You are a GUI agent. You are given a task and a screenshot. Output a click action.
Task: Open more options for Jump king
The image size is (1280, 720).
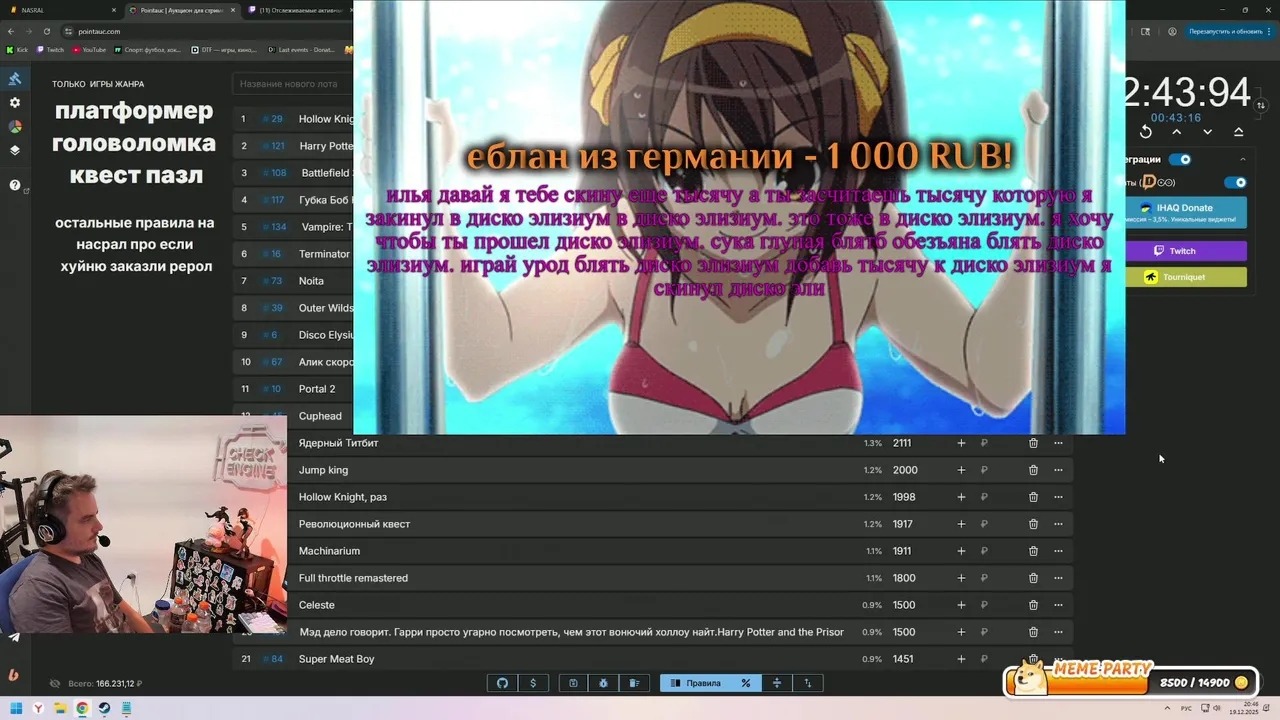click(x=1058, y=470)
